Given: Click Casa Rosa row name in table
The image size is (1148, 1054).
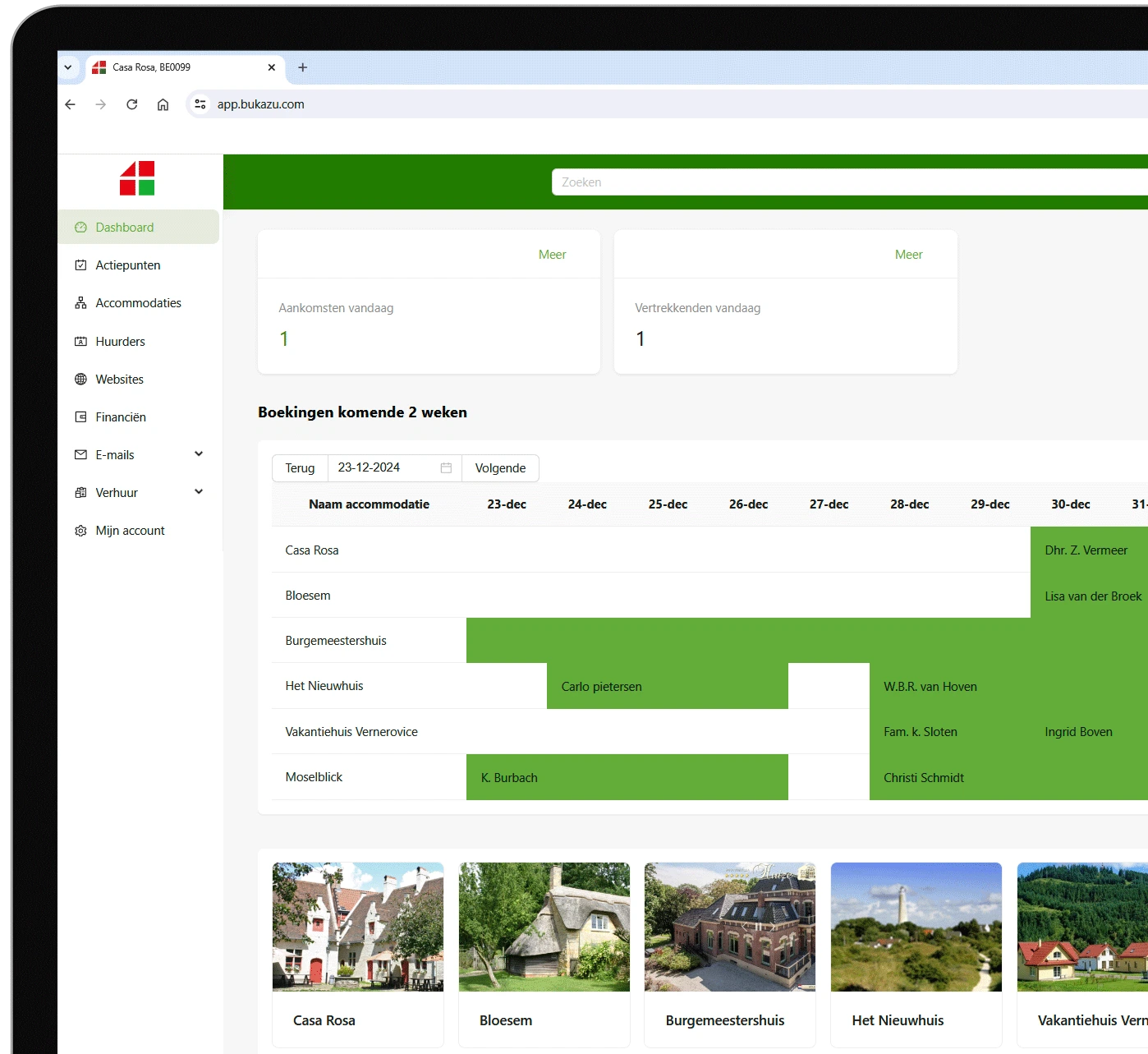Looking at the screenshot, I should (x=312, y=550).
